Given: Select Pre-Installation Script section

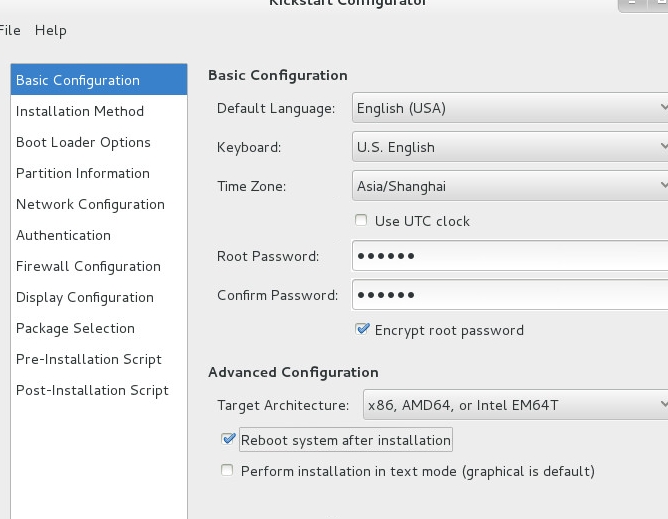Looking at the screenshot, I should tap(99, 360).
